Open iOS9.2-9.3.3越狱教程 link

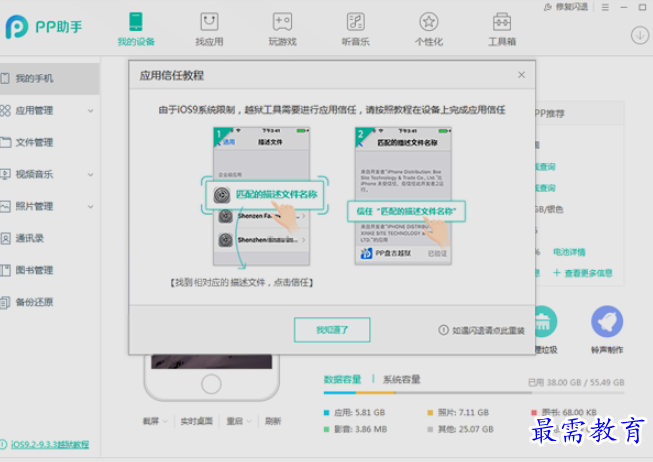pos(50,445)
